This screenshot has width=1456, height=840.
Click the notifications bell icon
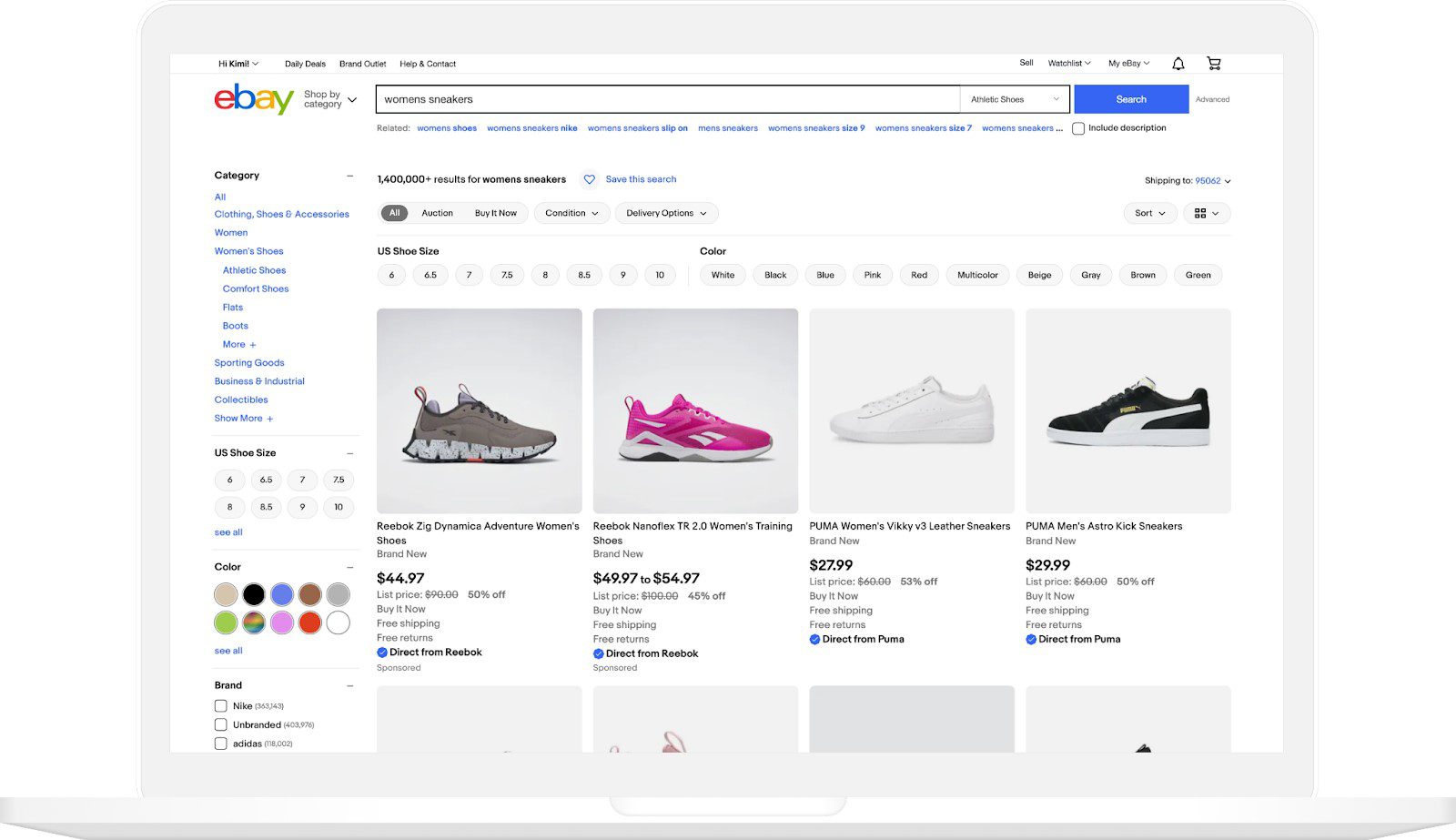pyautogui.click(x=1178, y=62)
